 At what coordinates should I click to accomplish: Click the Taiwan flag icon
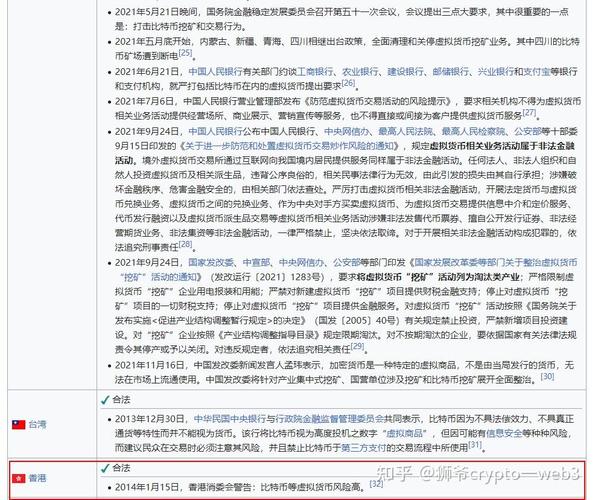[x=18, y=425]
